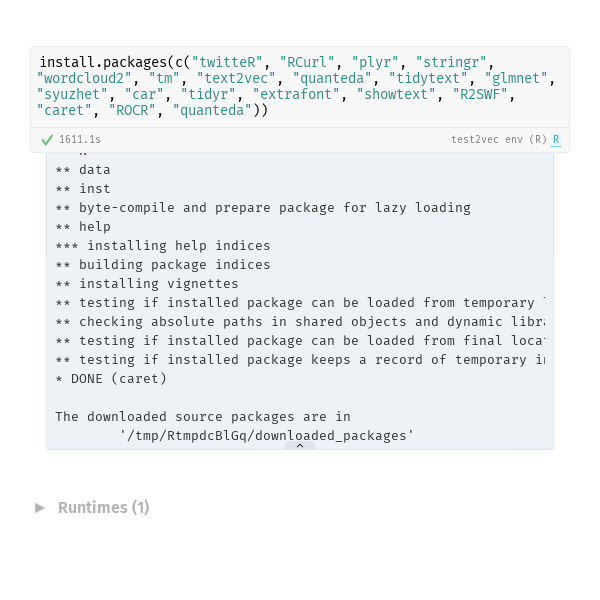Expand the Runtimes (1) disclosure triangle
Image resolution: width=600 pixels, height=600 pixels.
40,508
